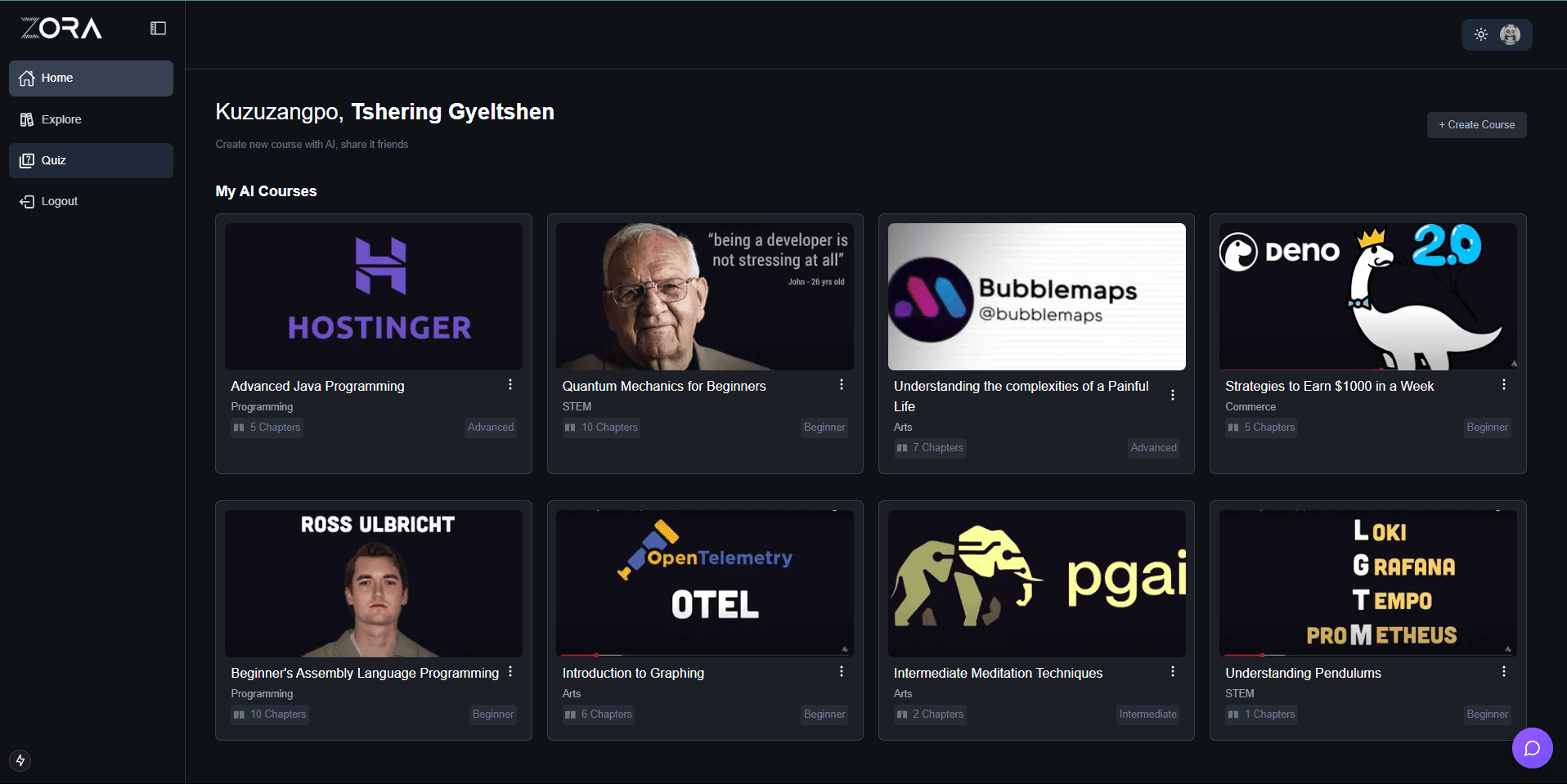The image size is (1567, 784).
Task: Open options menu for Quantum Mechanics course
Action: pos(842,384)
